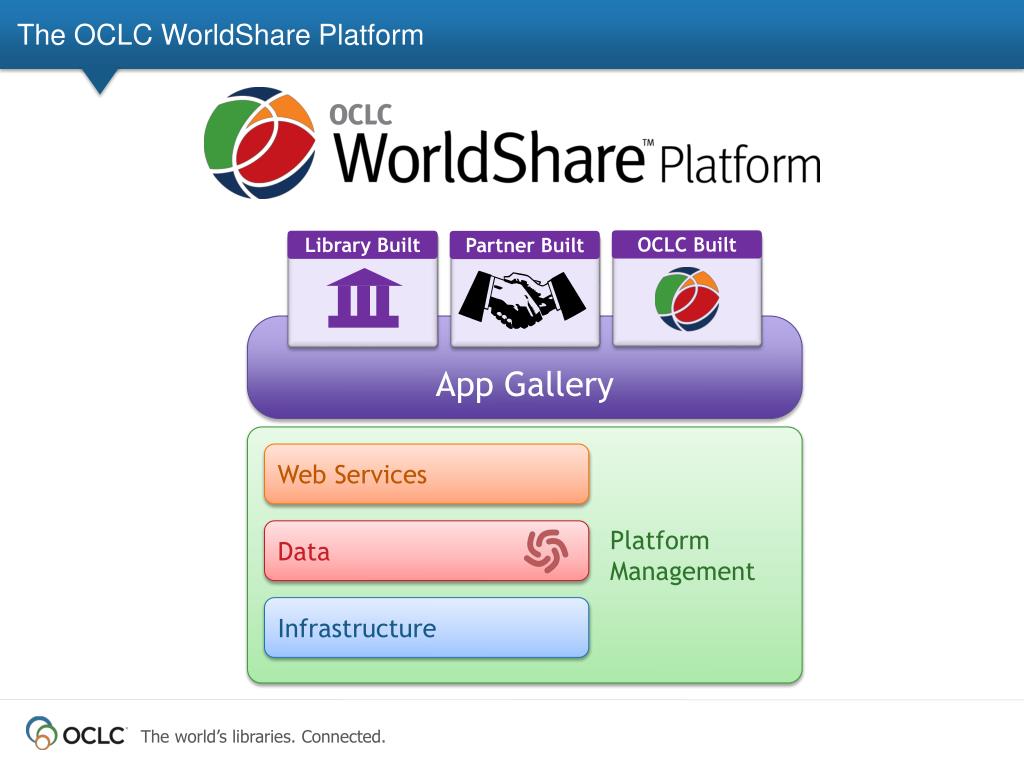Click the gray 'OCLC' text above WorldShare
This screenshot has width=1024, height=768.
click(x=360, y=115)
